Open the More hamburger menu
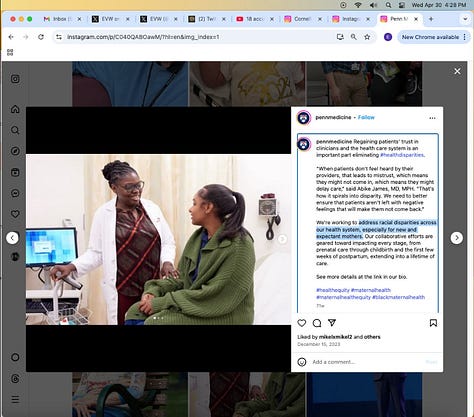474x417 pixels. [x=15, y=399]
